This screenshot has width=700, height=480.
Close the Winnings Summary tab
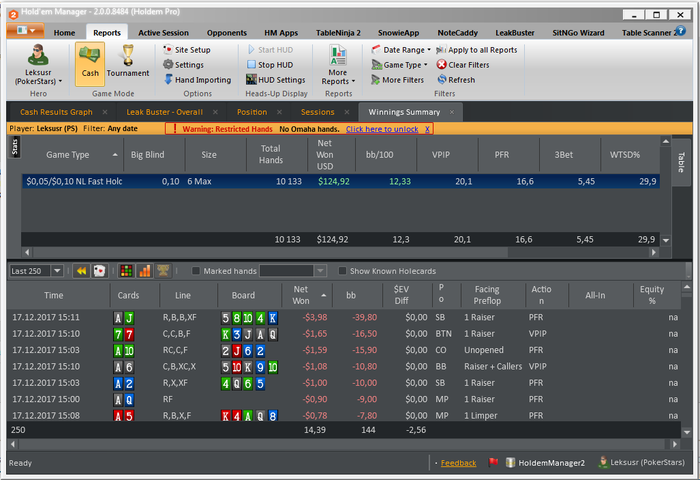click(452, 112)
